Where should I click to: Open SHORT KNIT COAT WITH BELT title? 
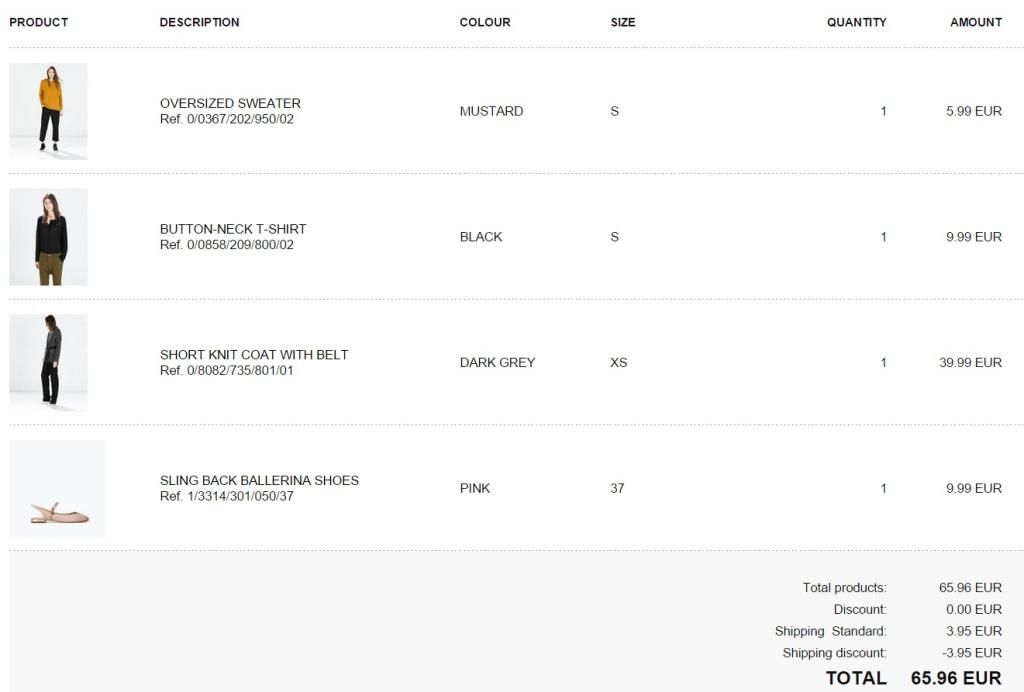point(254,355)
